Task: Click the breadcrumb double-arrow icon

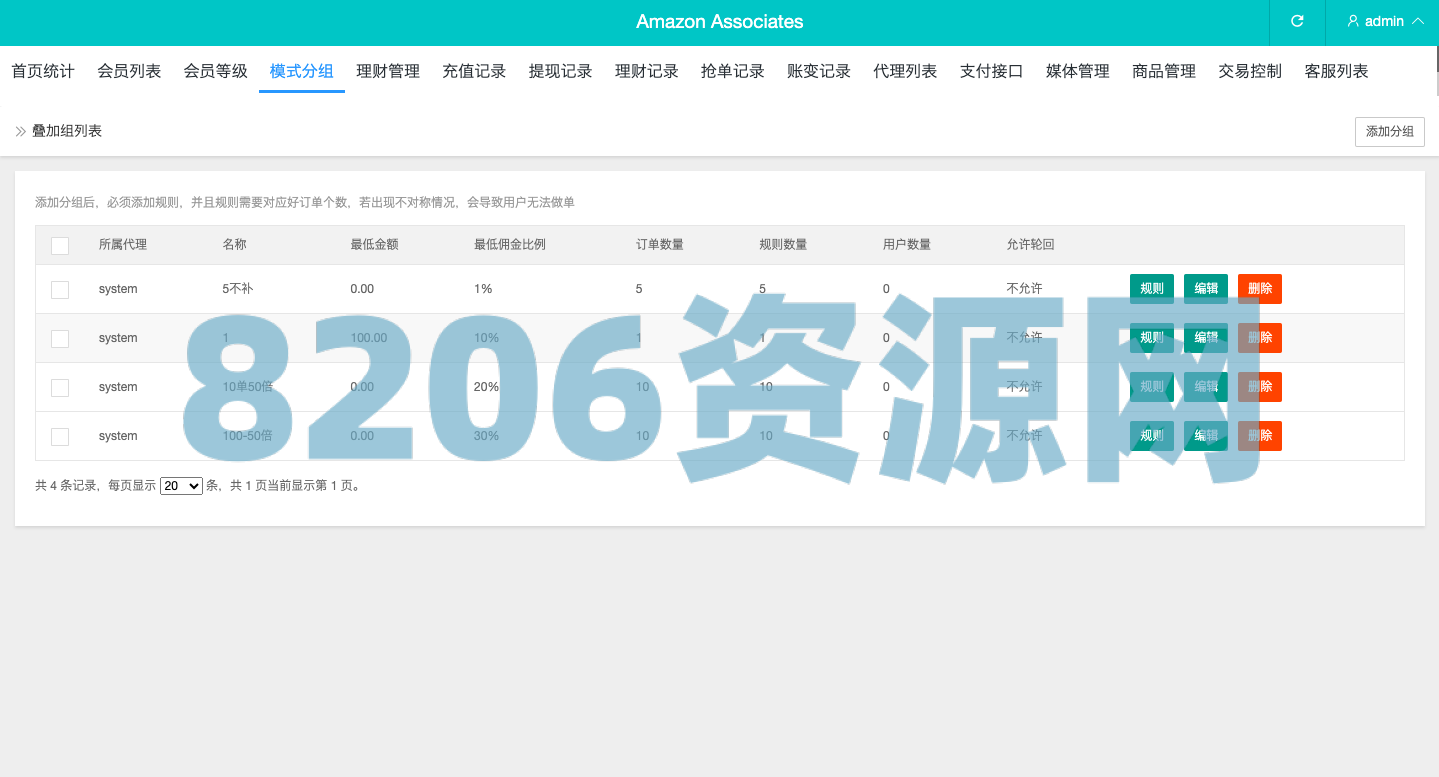Action: point(20,131)
